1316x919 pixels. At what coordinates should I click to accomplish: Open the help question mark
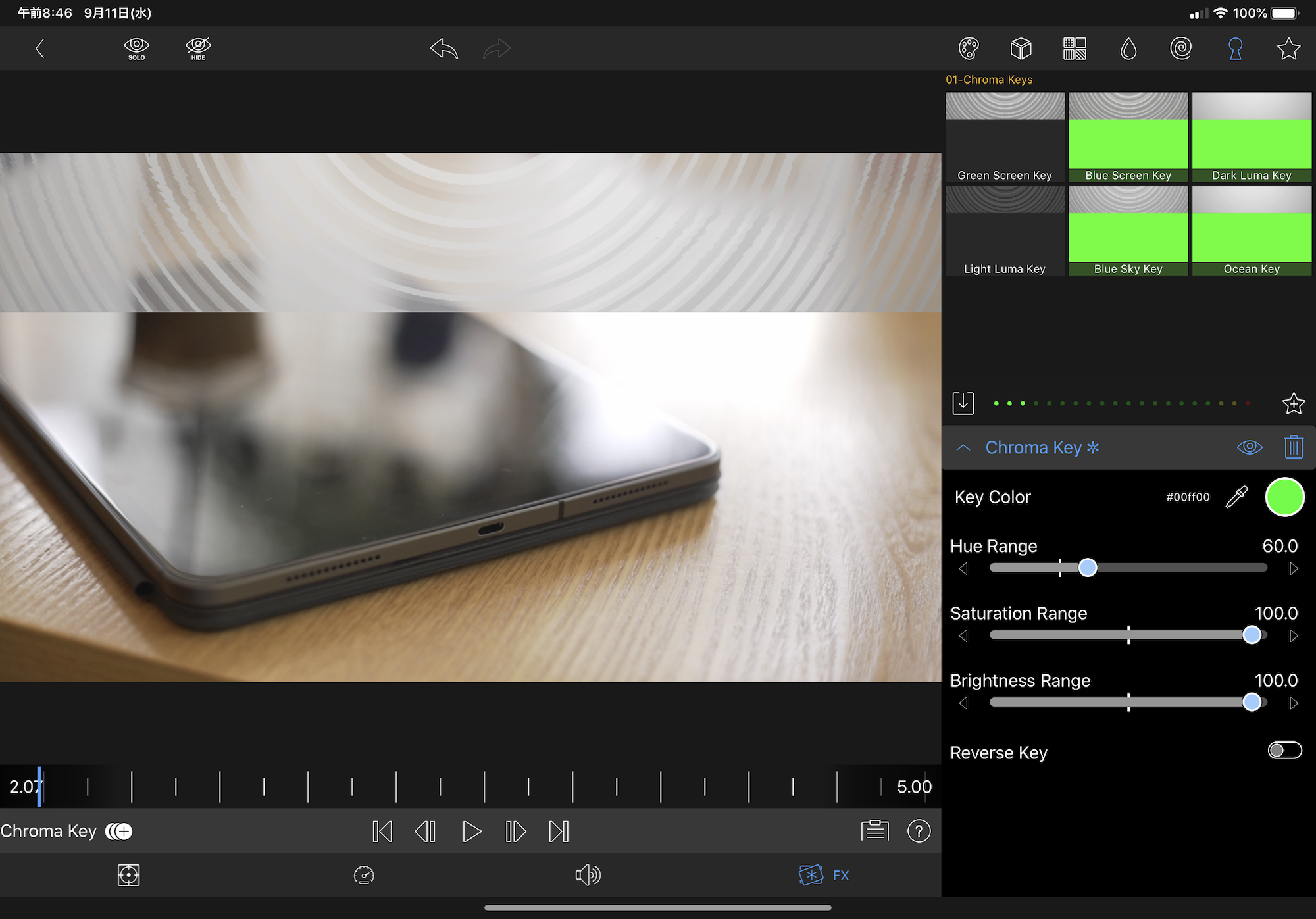[919, 831]
